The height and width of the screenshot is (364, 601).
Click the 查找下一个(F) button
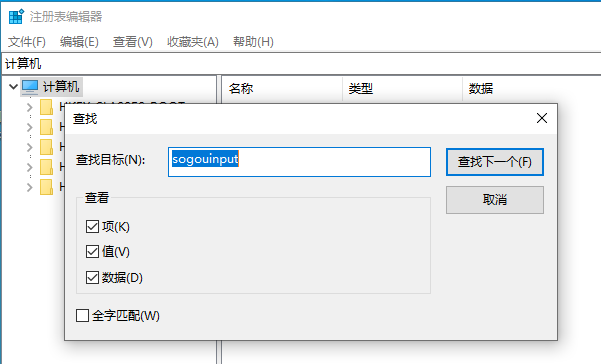(x=495, y=162)
